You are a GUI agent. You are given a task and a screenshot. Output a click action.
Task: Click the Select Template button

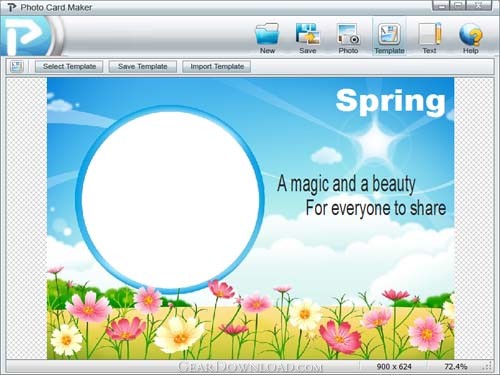(x=69, y=66)
